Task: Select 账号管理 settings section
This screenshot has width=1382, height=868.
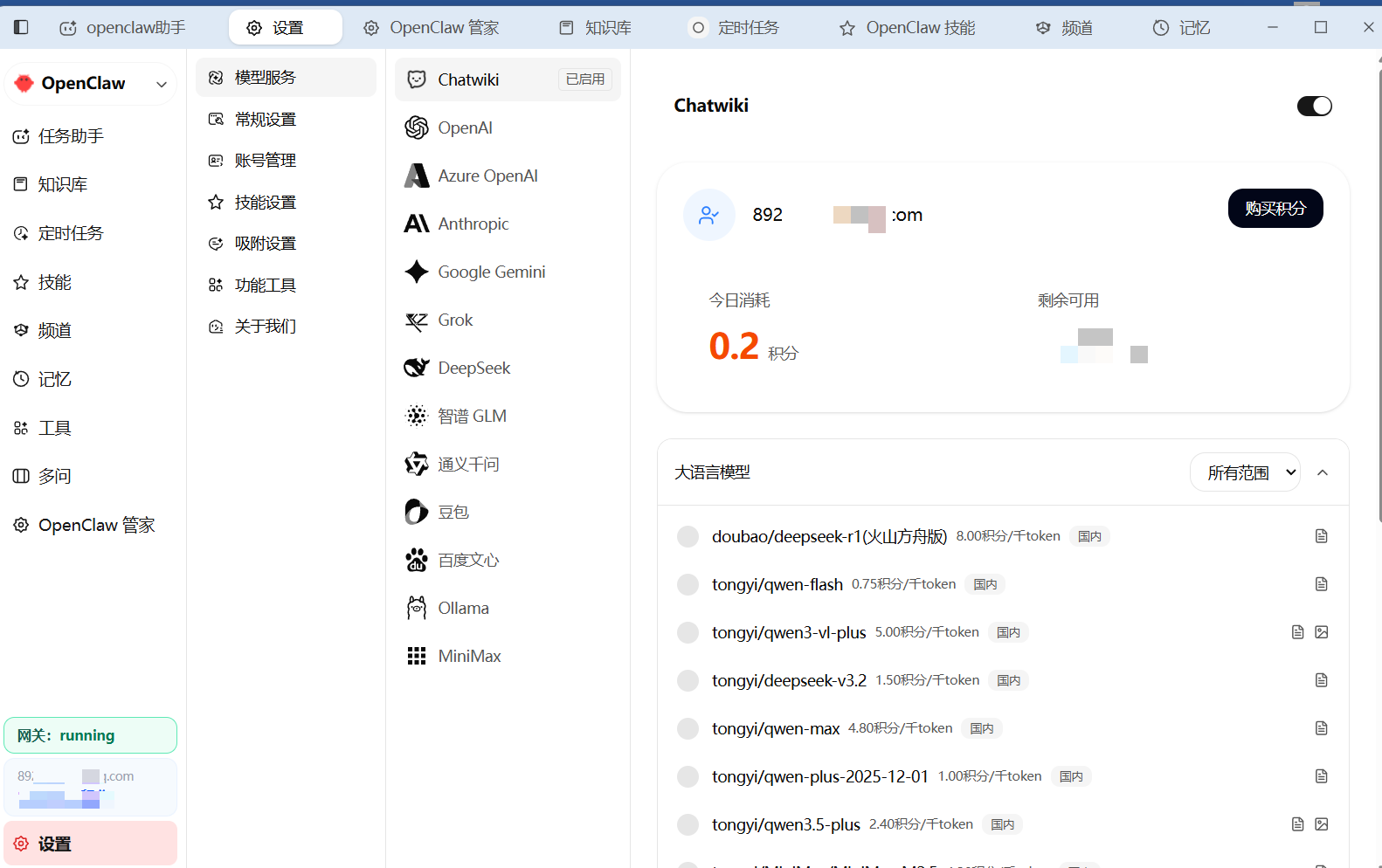Action: pos(286,161)
